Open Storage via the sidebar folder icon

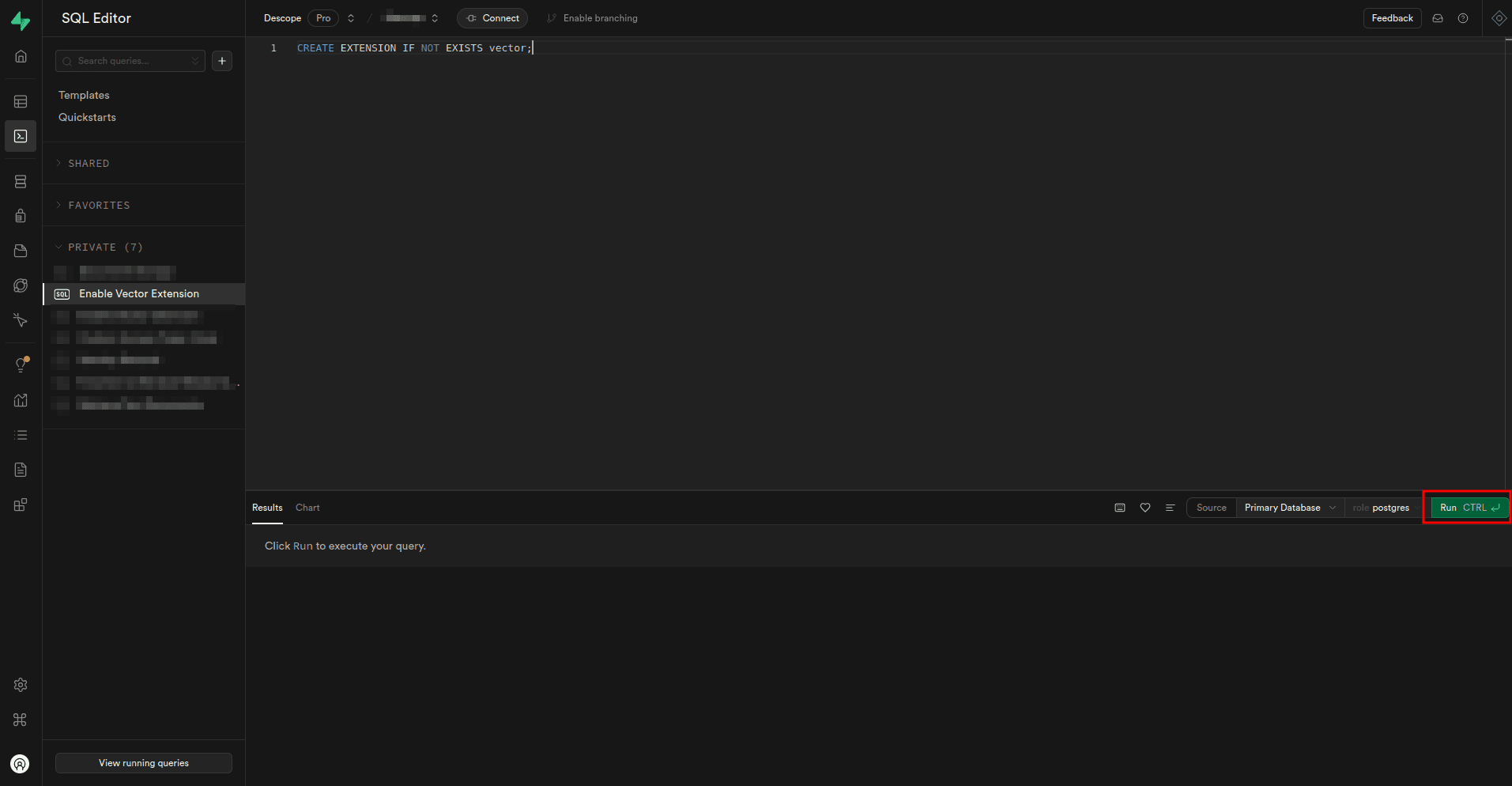click(21, 251)
